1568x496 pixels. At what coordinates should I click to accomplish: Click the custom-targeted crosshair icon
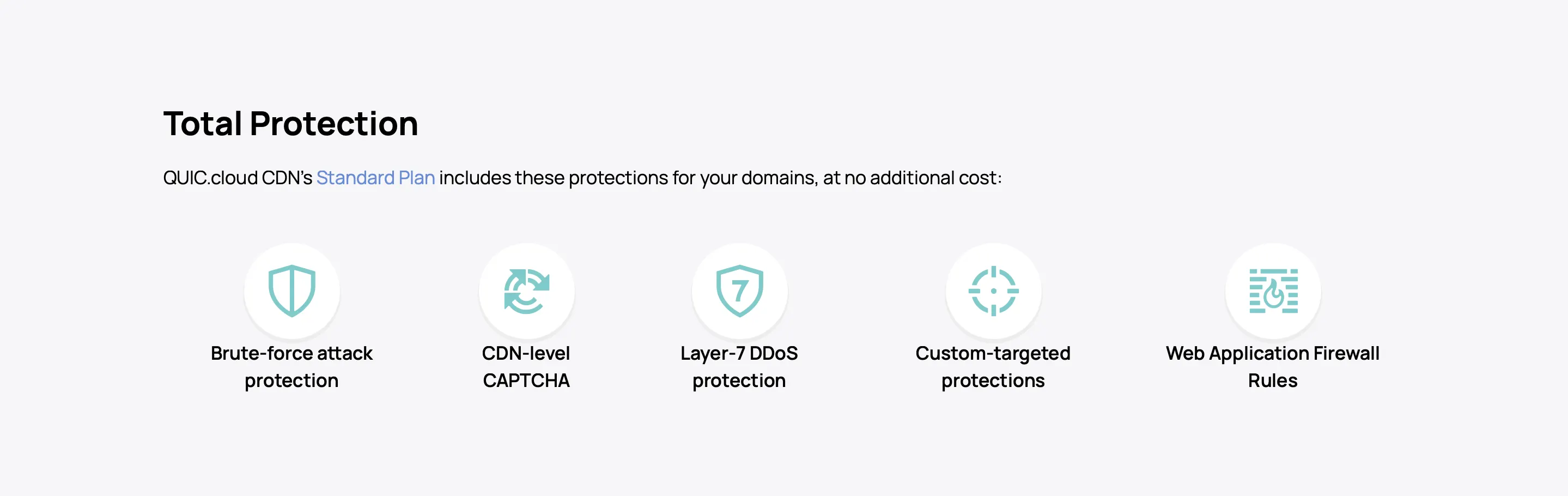[x=993, y=291]
